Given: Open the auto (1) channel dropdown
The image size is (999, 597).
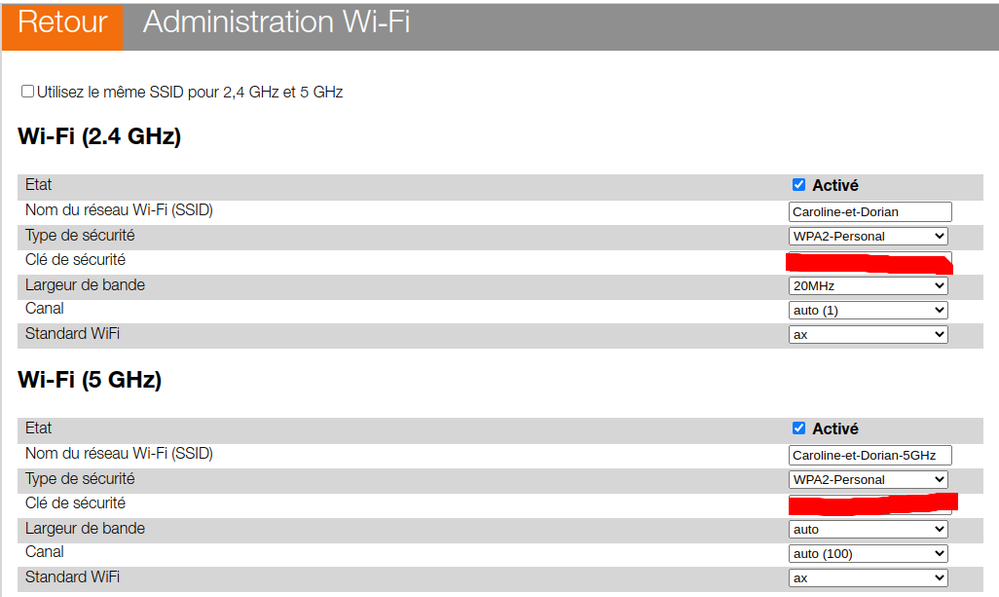Looking at the screenshot, I should (867, 310).
